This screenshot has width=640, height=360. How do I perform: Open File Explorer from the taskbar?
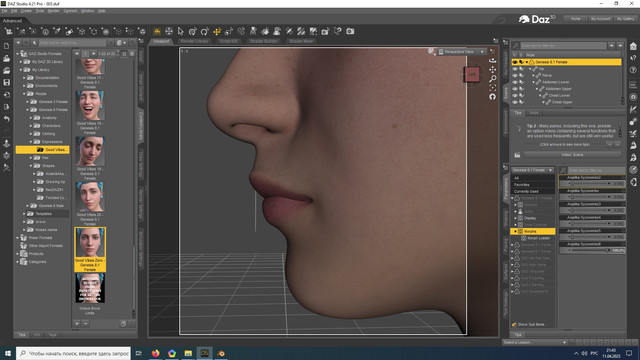click(188, 353)
